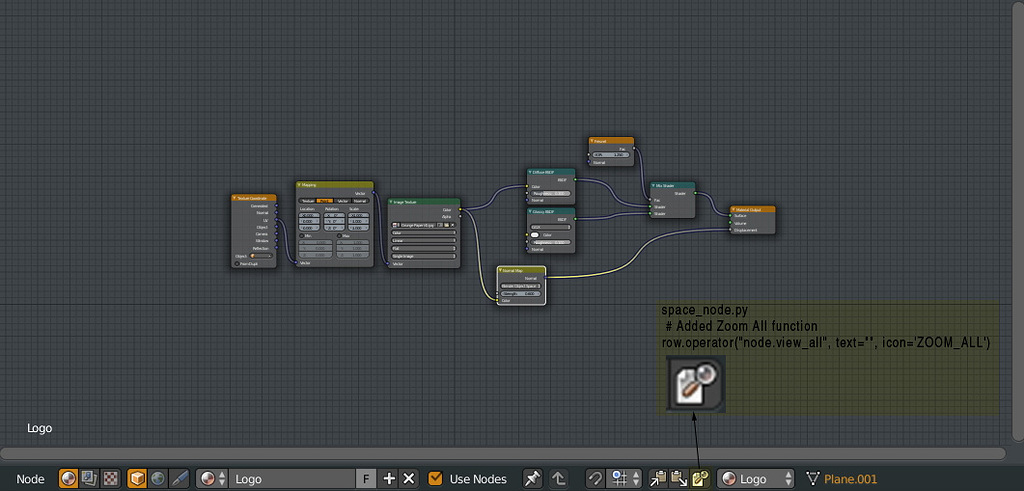
Task: Toggle the fake user F button
Action: 366,479
